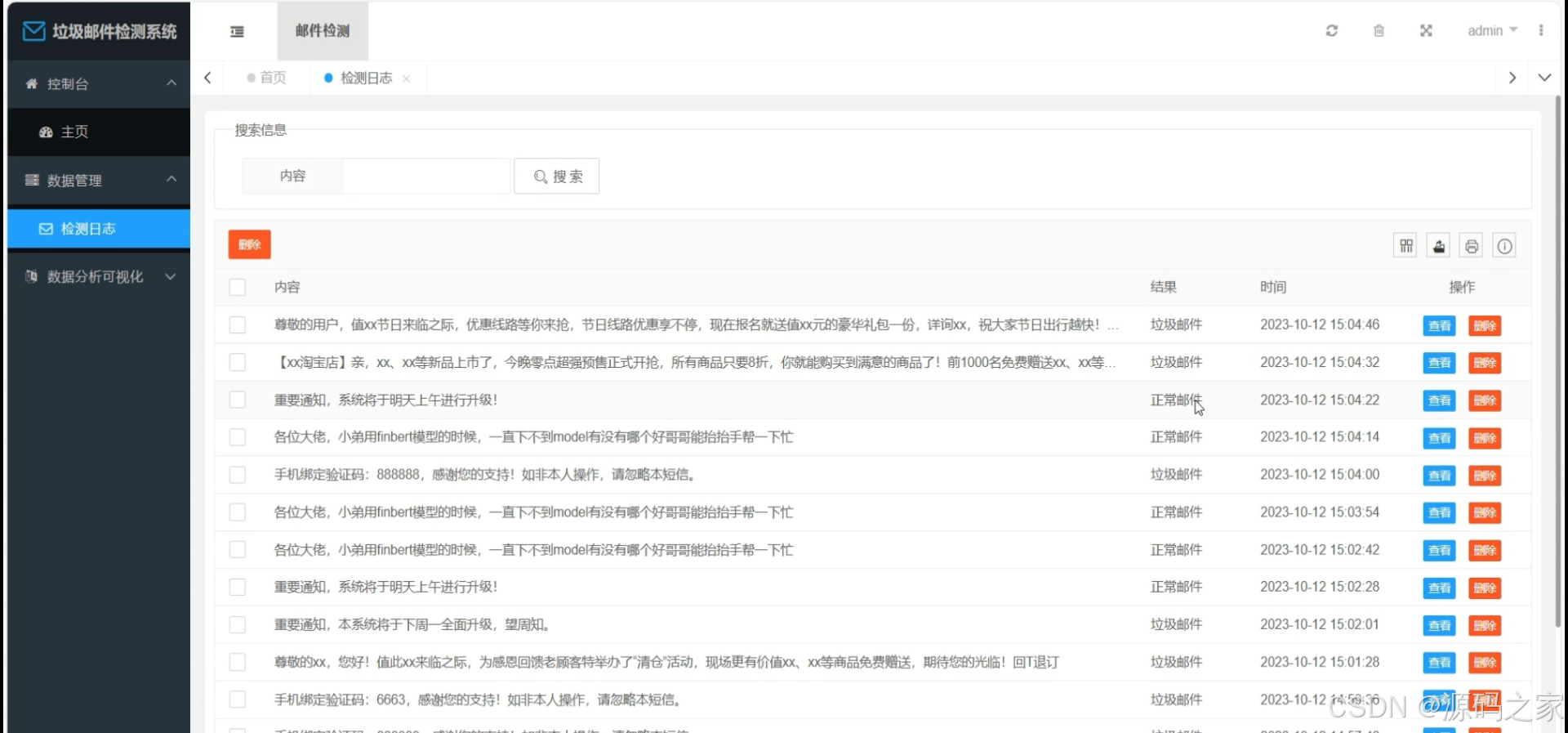Check the 15:02:01 row checkbox
This screenshot has width=1568, height=733.
pyautogui.click(x=238, y=625)
